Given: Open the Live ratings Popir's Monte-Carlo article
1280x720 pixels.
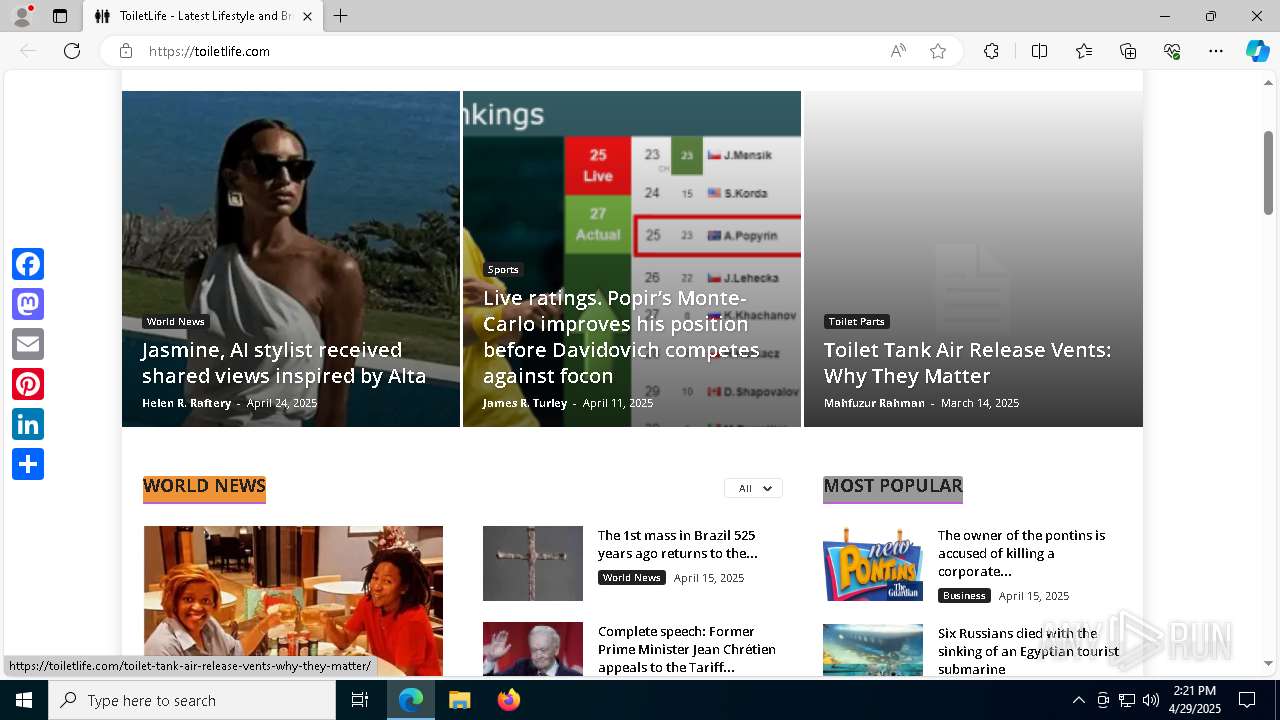Looking at the screenshot, I should pyautogui.click(x=621, y=337).
